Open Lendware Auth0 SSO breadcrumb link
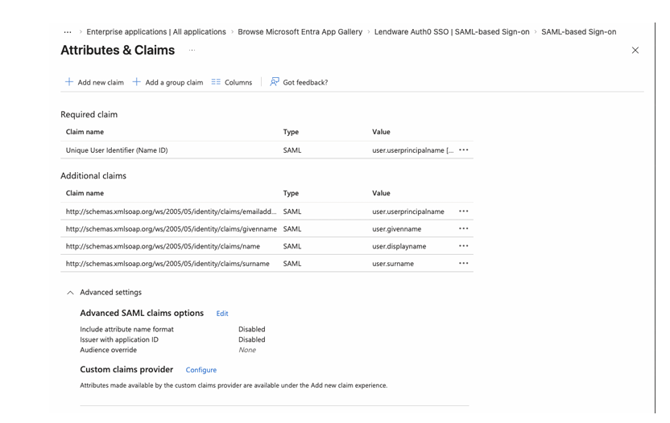Image resolution: width=670 pixels, height=423 pixels. tap(451, 32)
